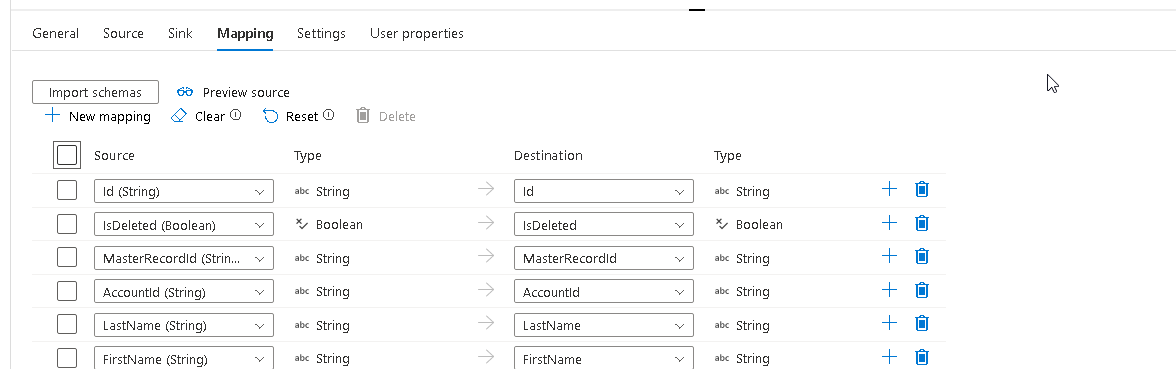Click the Preview source glasses icon

[185, 92]
